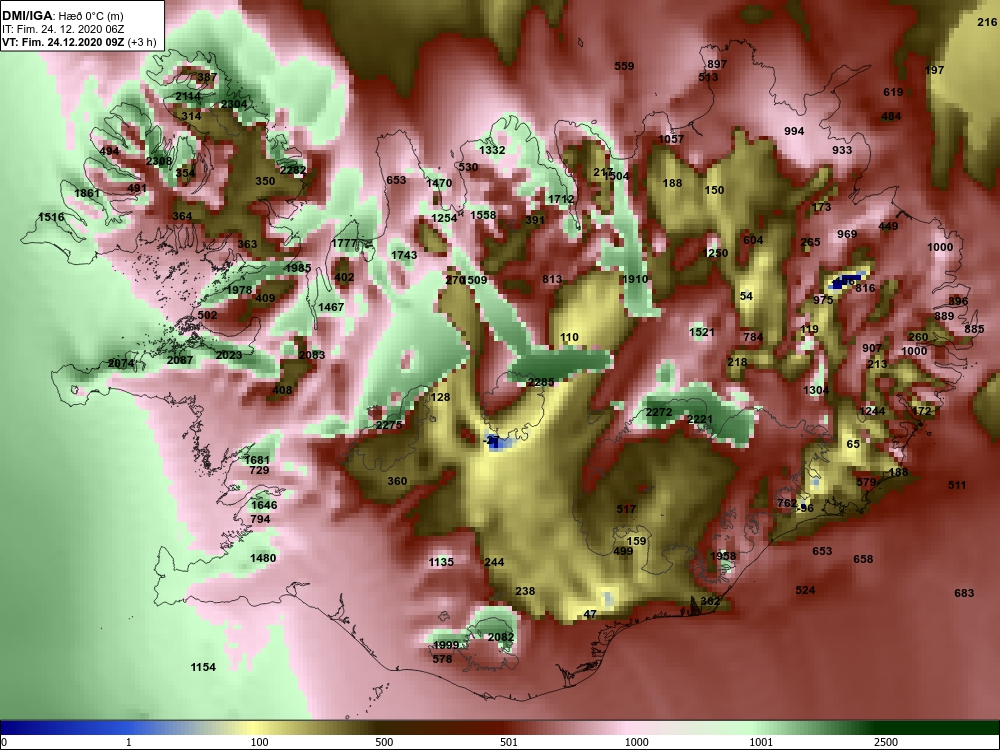This screenshot has width=1000, height=750.
Task: Click the map value '969'
Action: coord(847,234)
